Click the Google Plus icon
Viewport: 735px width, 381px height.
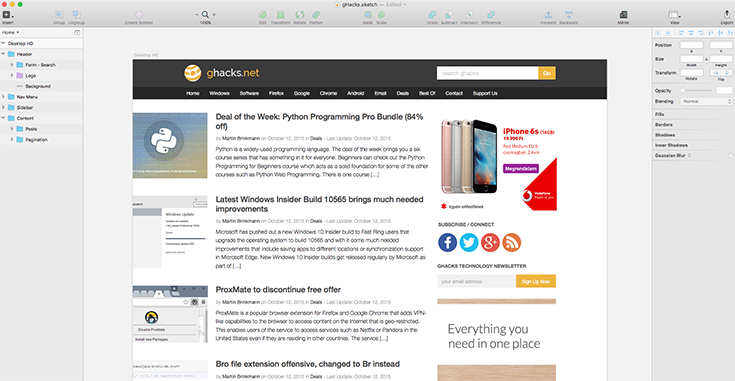click(490, 242)
